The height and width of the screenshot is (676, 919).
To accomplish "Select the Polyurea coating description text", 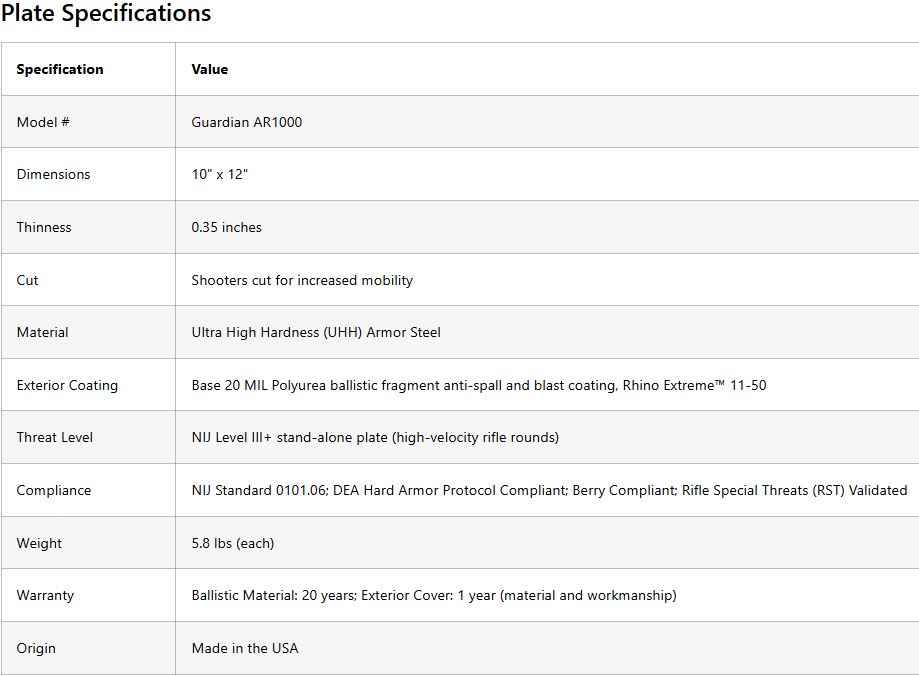I will [479, 385].
